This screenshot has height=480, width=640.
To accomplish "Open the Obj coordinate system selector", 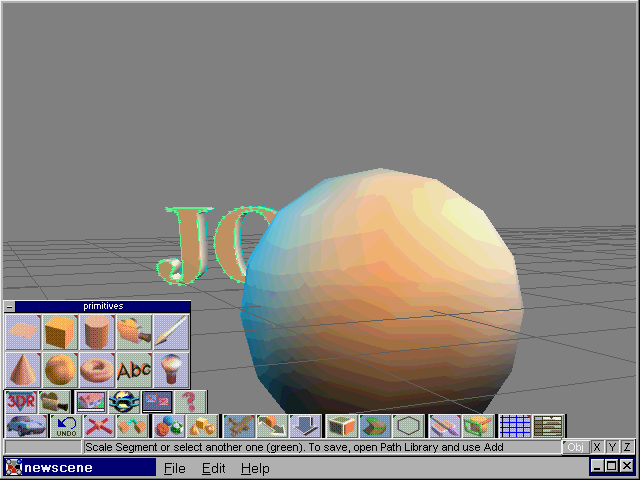I will coord(575,447).
